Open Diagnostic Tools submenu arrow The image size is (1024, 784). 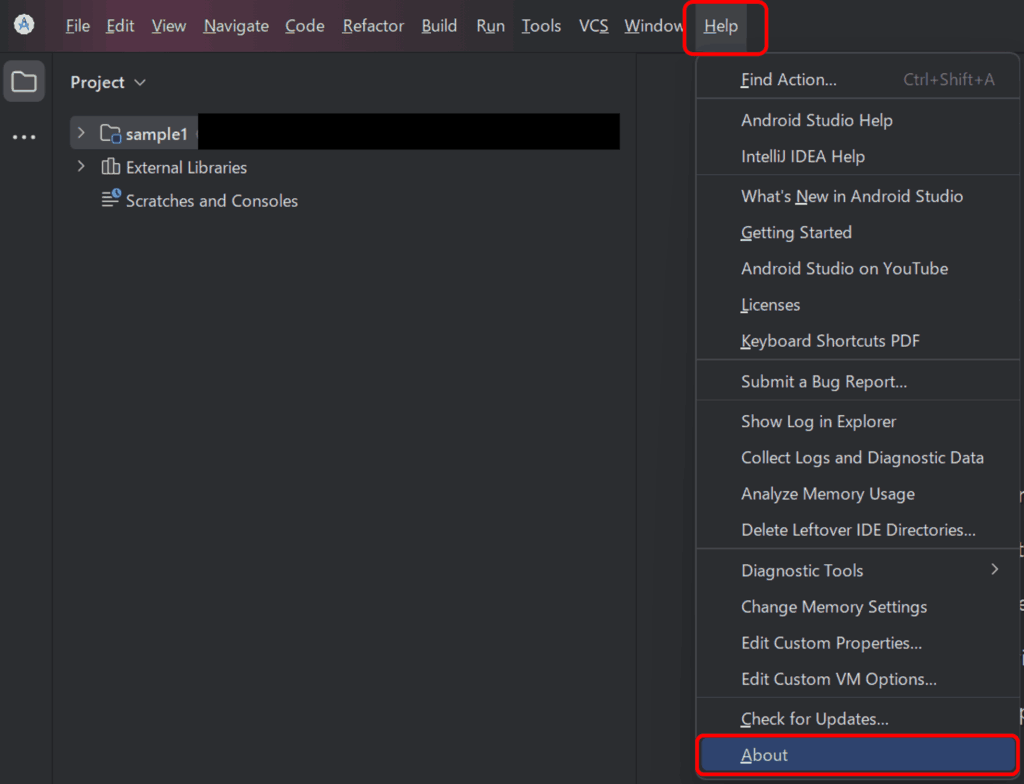point(994,570)
